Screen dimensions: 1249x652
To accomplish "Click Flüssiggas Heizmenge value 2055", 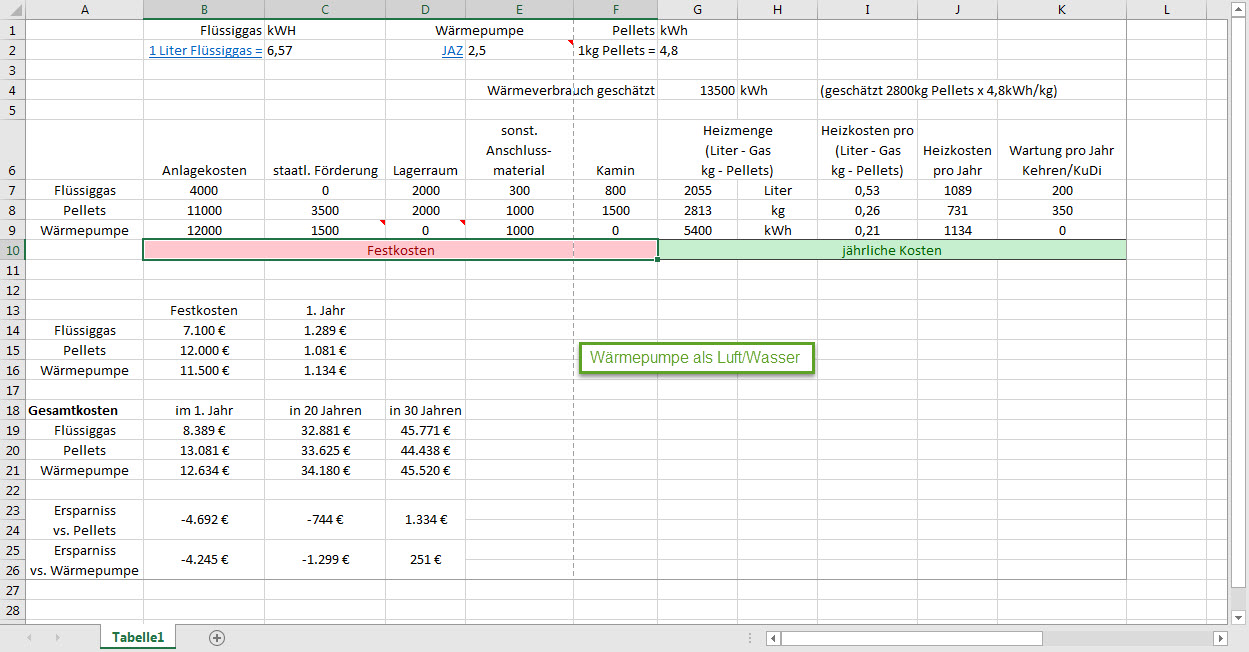I will (x=697, y=190).
